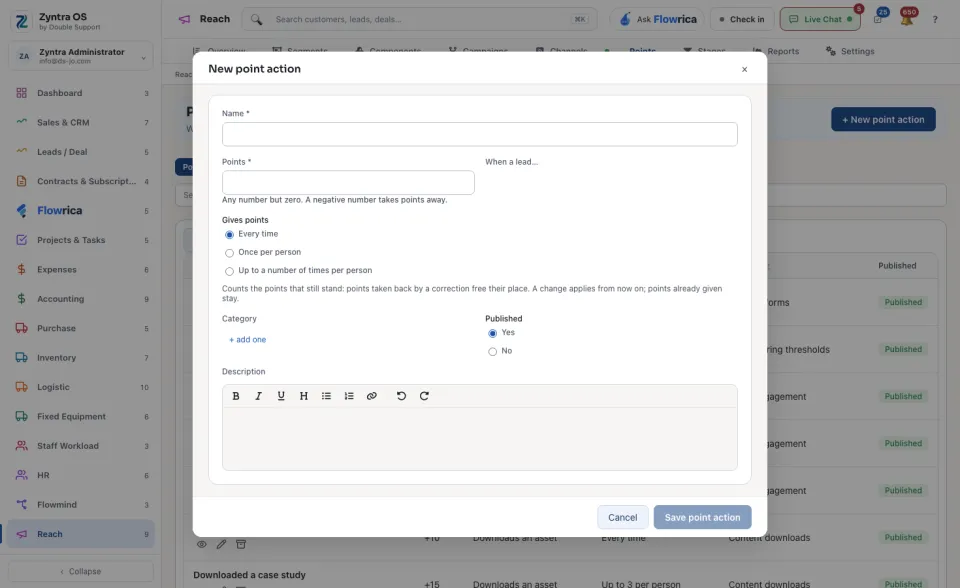The width and height of the screenshot is (960, 588).
Task: Insert link in Description editor
Action: coord(372,396)
